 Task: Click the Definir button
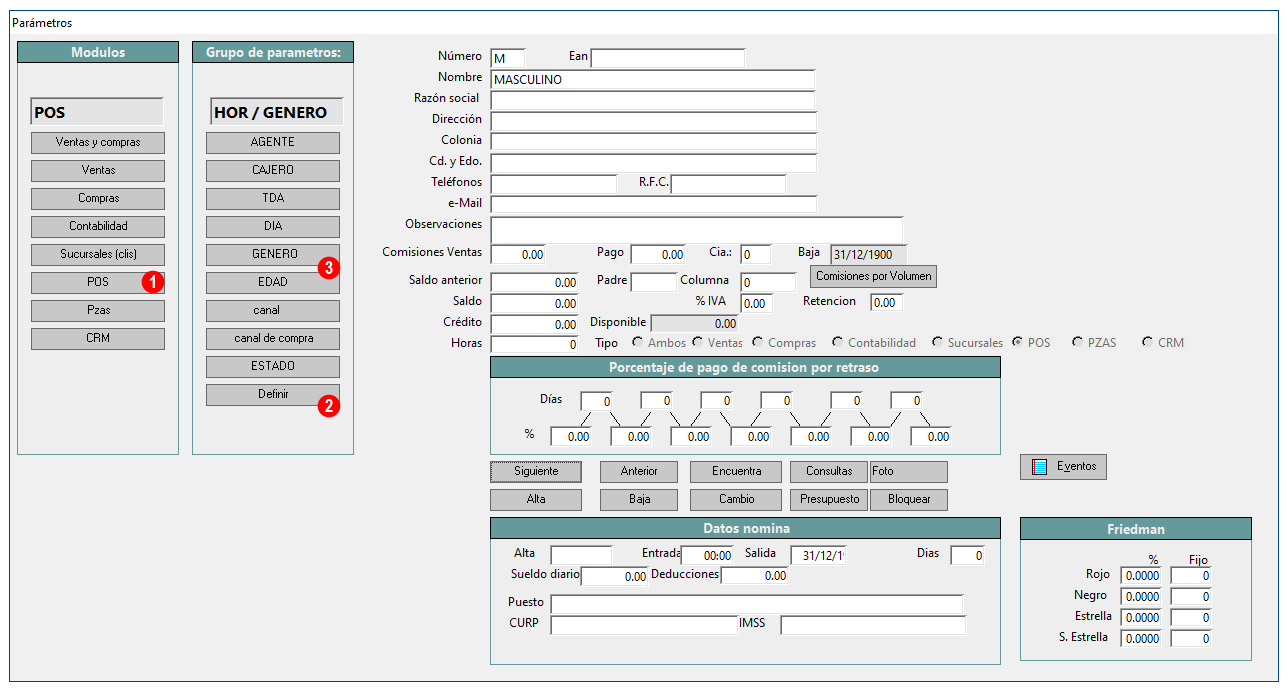point(273,395)
